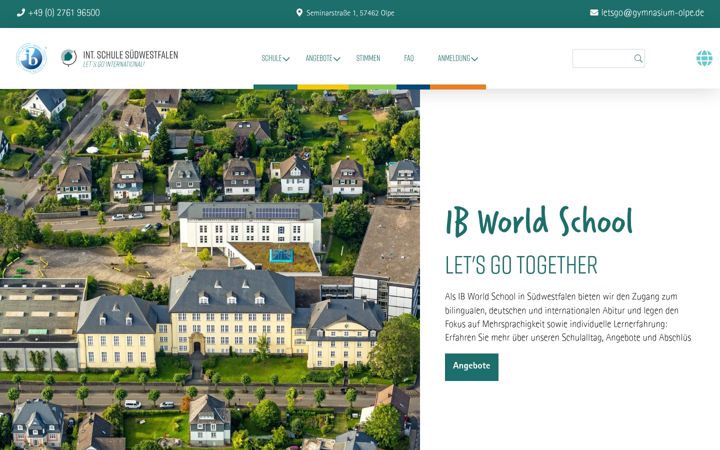The image size is (720, 450).
Task: Click the 'Let's go international!' tagline
Action: [x=113, y=64]
